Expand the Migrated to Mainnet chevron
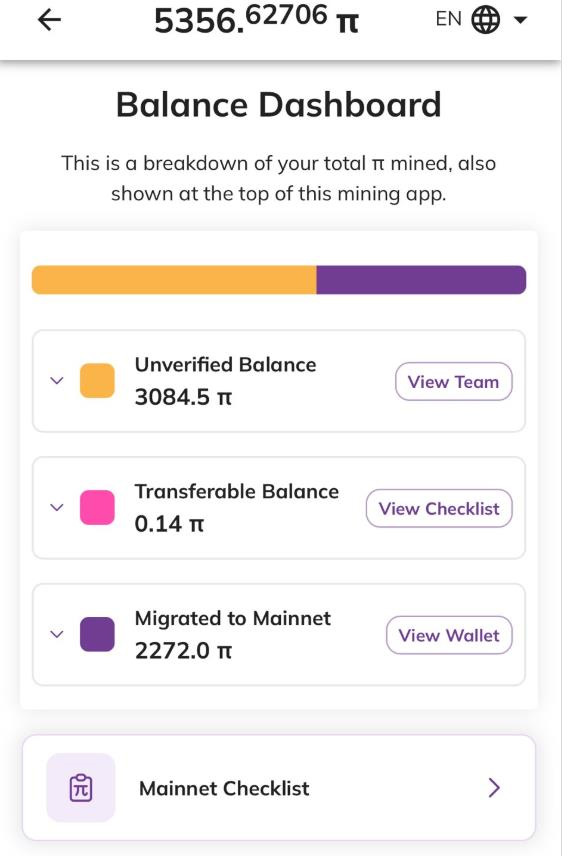570x856 pixels. (x=57, y=634)
